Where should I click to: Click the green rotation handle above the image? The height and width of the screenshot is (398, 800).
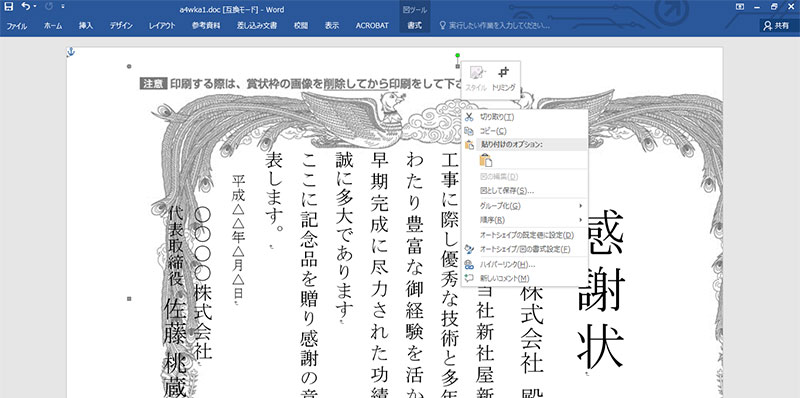[x=458, y=55]
